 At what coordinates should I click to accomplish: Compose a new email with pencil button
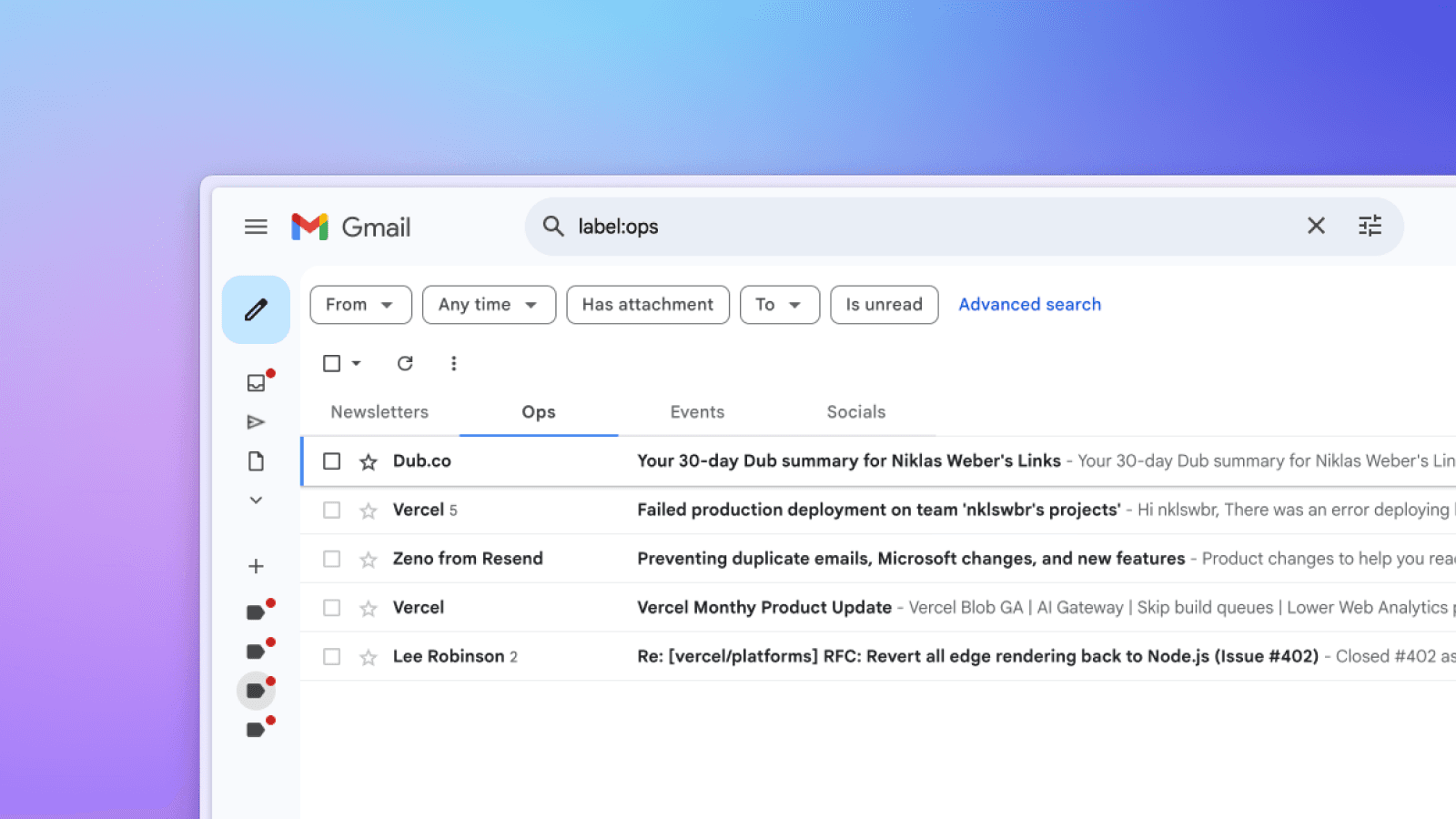pos(256,309)
